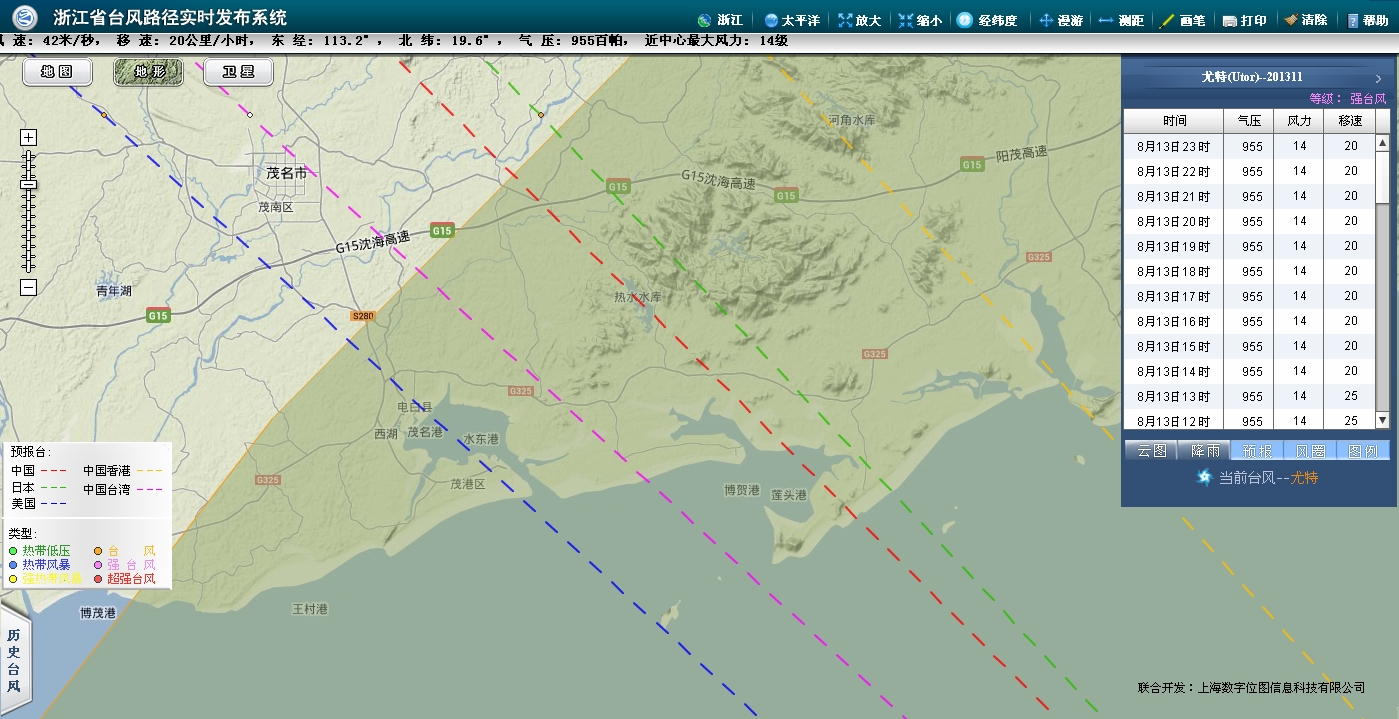The image size is (1399, 719).
Task: Pick the 画笔 pen drawing tool
Action: pyautogui.click(x=1182, y=20)
